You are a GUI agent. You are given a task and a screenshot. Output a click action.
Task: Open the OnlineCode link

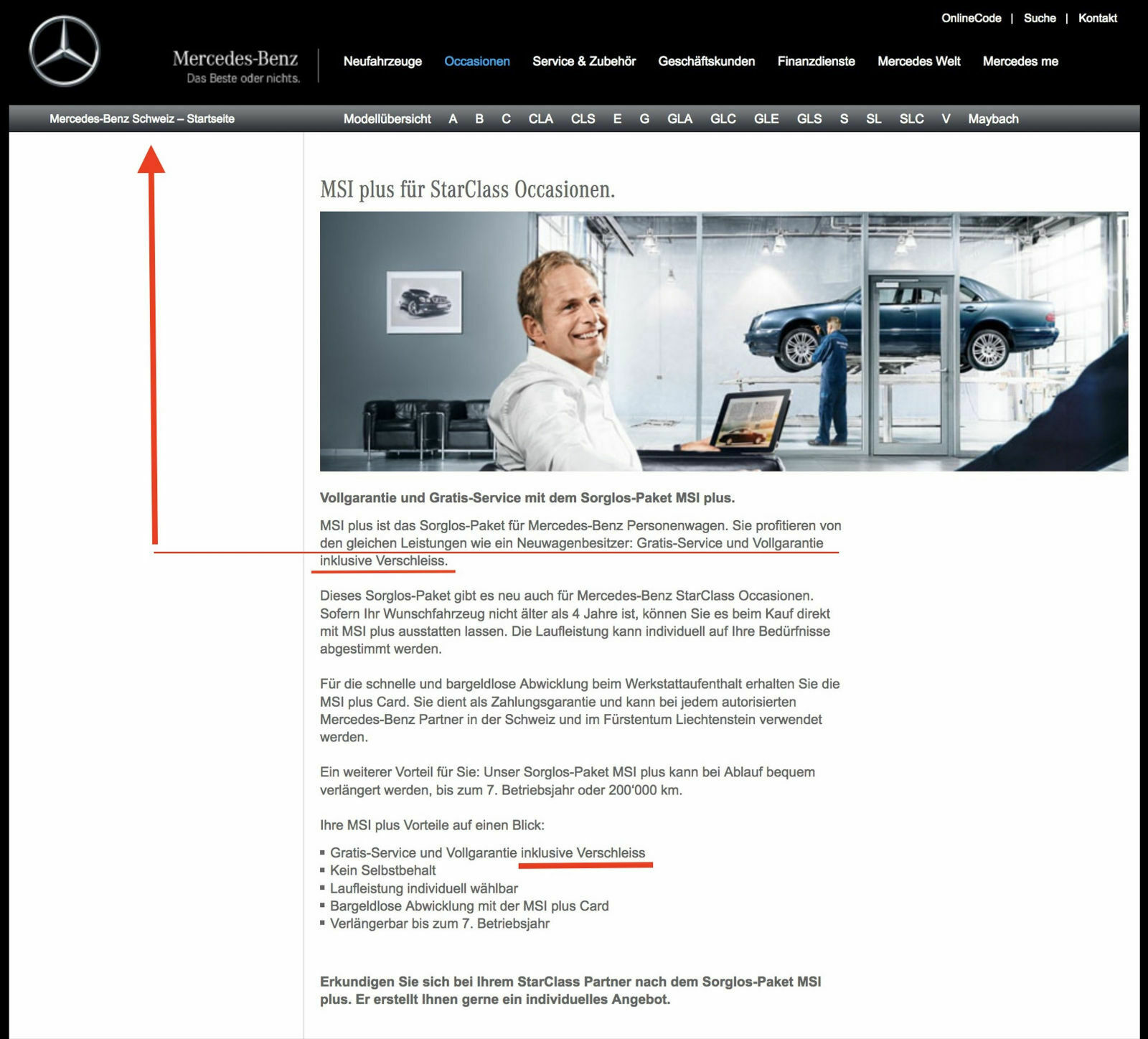971,18
